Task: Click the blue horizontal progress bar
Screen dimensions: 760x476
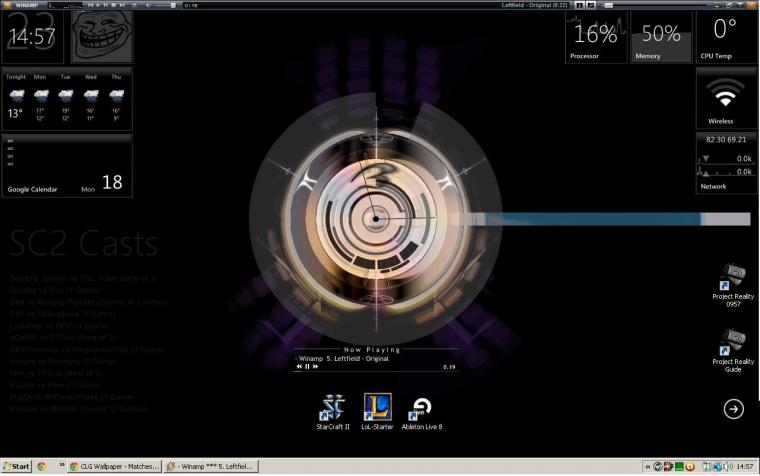Action: (x=601, y=219)
